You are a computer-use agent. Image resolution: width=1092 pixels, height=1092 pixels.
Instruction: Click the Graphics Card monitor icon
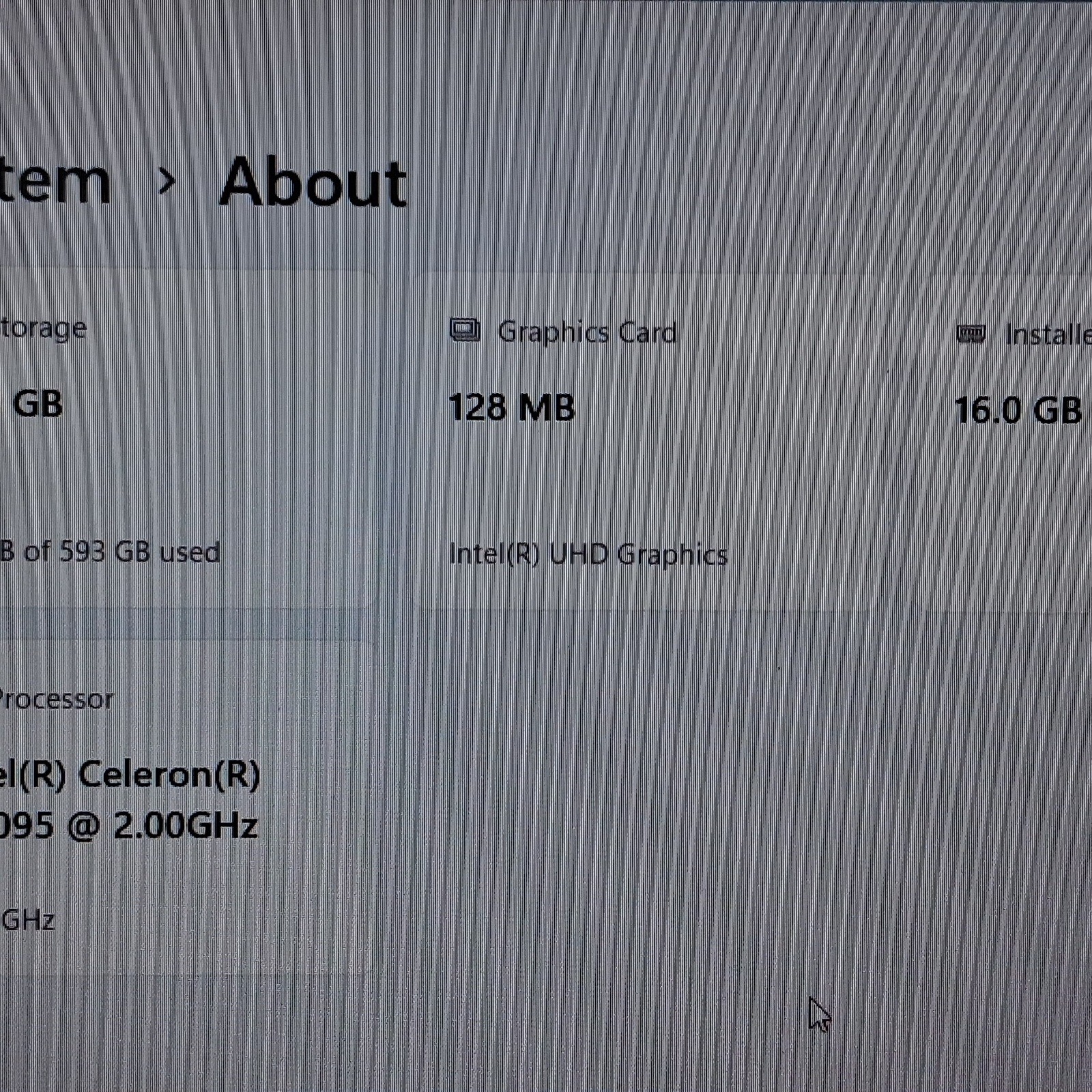click(x=465, y=331)
